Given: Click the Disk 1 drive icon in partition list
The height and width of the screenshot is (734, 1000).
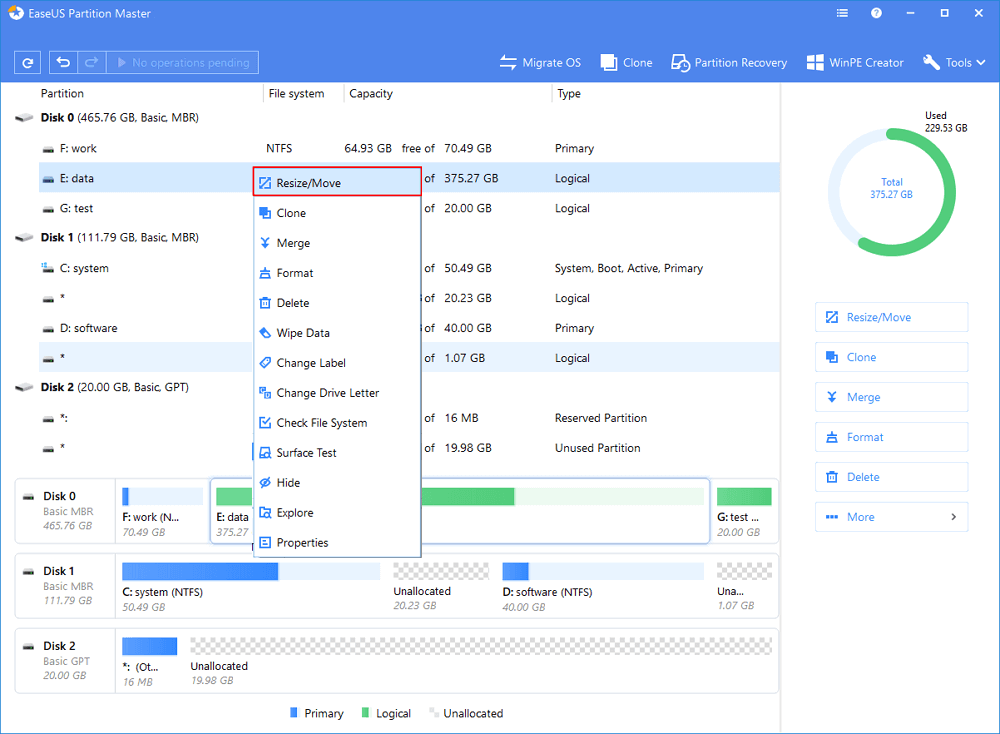Looking at the screenshot, I should pyautogui.click(x=24, y=238).
